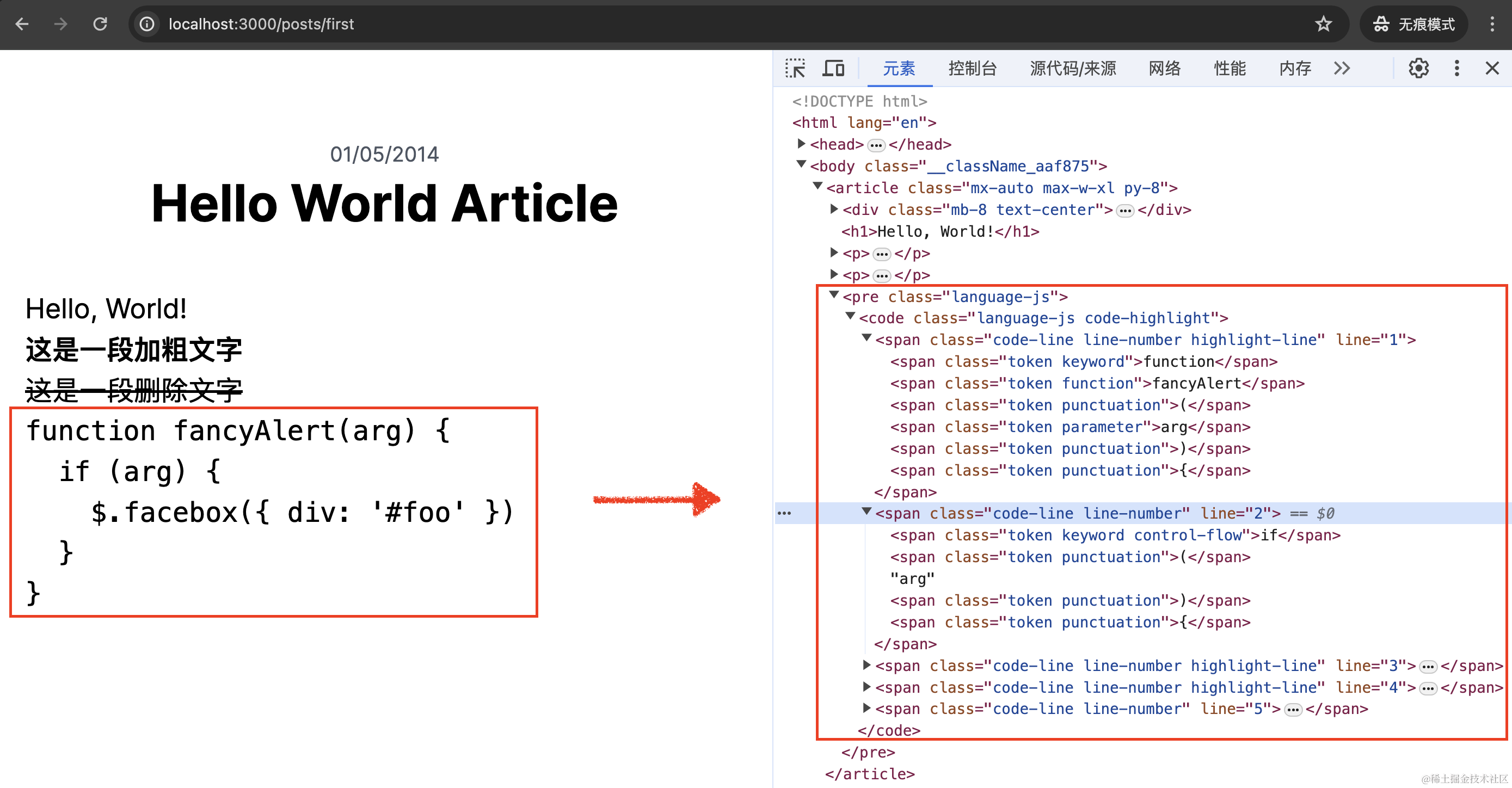Open the Chrome three-dot menu
Screen dimensions: 1512x788
(1491, 24)
